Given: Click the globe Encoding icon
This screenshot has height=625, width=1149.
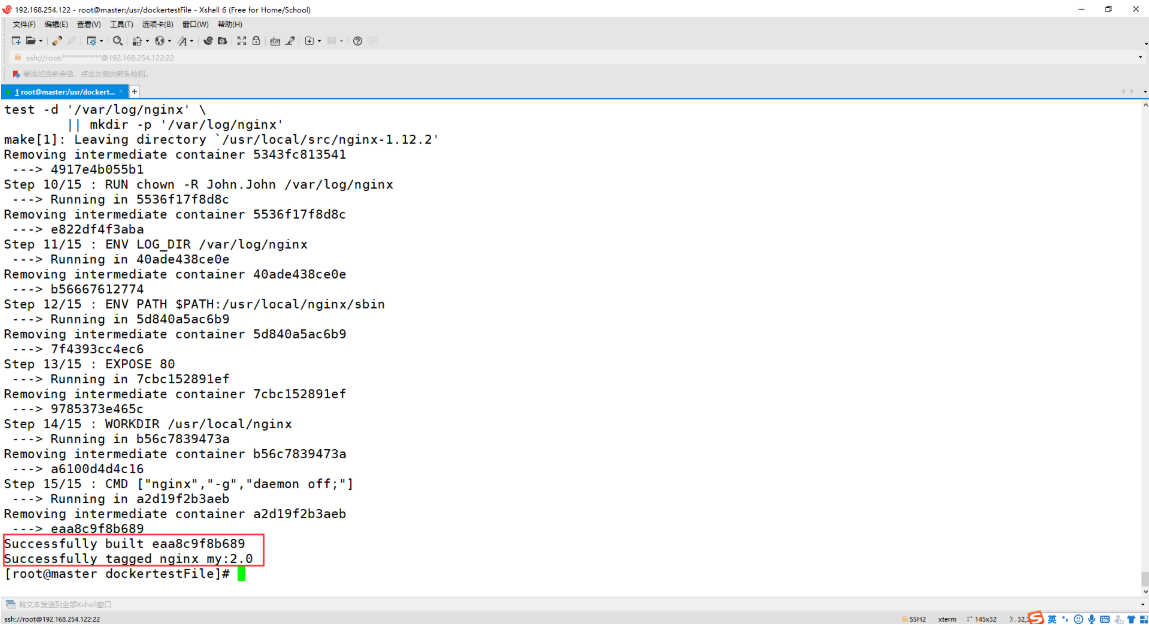Looking at the screenshot, I should pyautogui.click(x=159, y=41).
